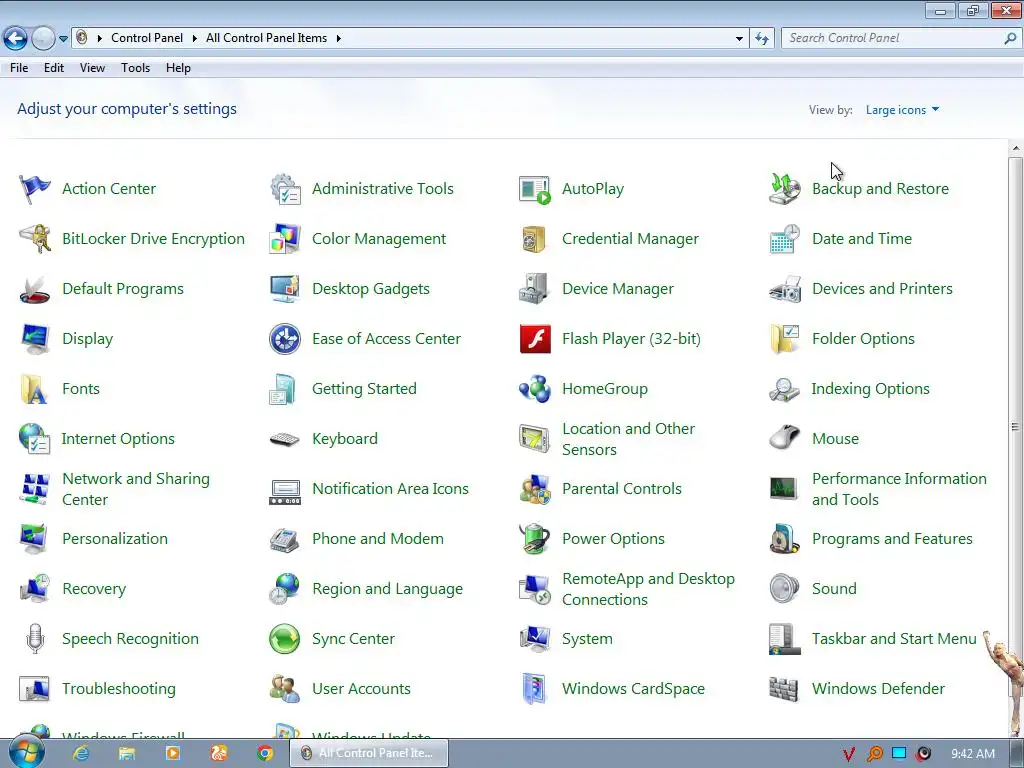Open the Administrative Tools gear icon

click(x=285, y=189)
